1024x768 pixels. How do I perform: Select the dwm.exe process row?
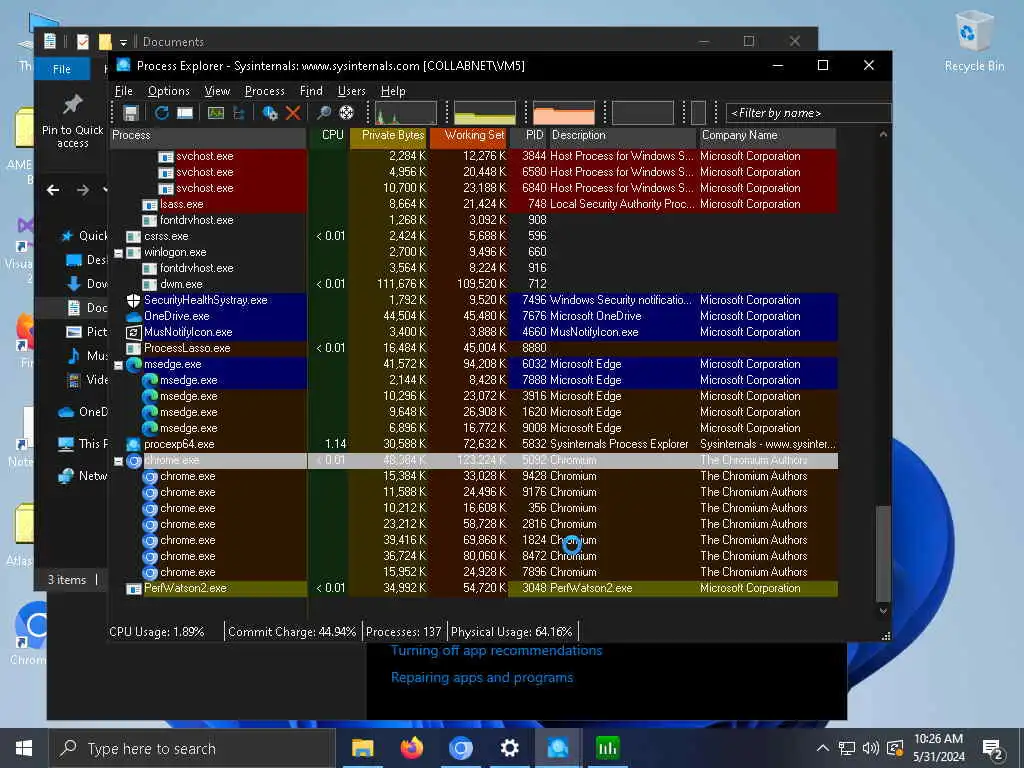click(x=473, y=284)
